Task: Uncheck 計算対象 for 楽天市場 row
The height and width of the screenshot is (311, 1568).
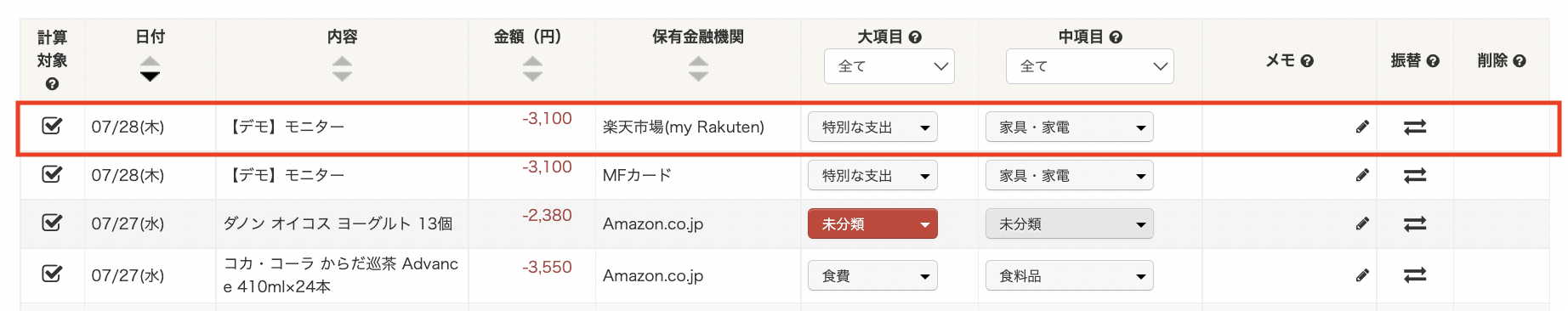Action: pos(52,126)
